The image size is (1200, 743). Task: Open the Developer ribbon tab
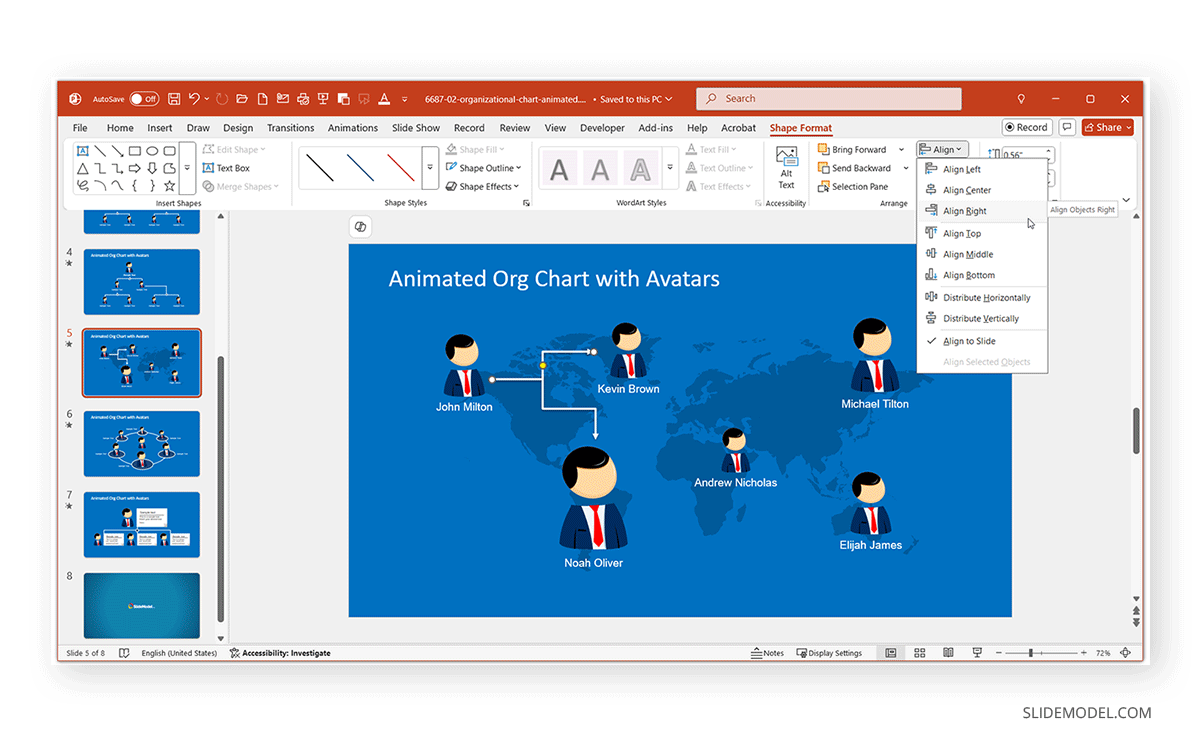tap(602, 127)
